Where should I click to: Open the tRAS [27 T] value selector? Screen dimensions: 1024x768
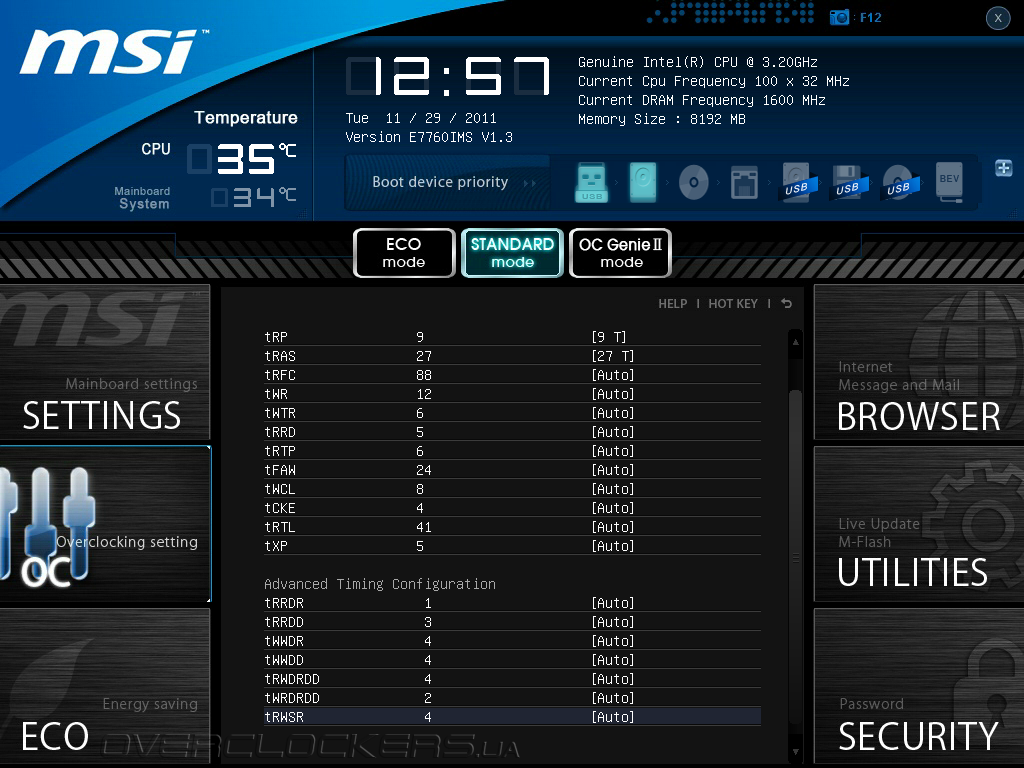(613, 356)
